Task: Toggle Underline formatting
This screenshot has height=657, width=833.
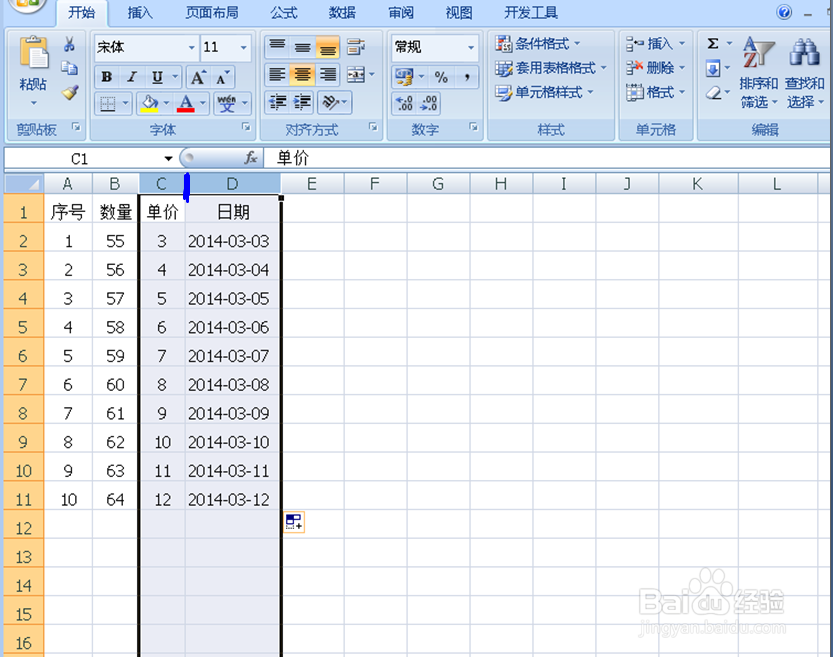Action: pyautogui.click(x=157, y=78)
